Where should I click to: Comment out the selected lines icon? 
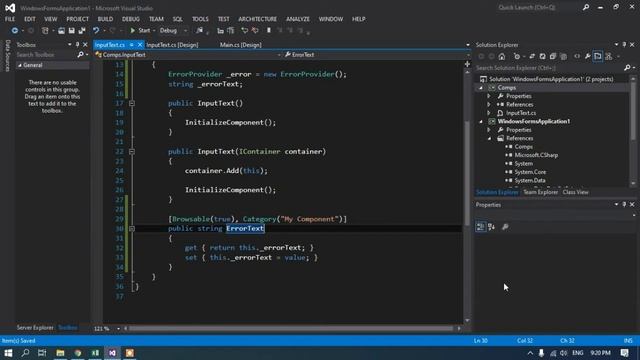[x=244, y=31]
